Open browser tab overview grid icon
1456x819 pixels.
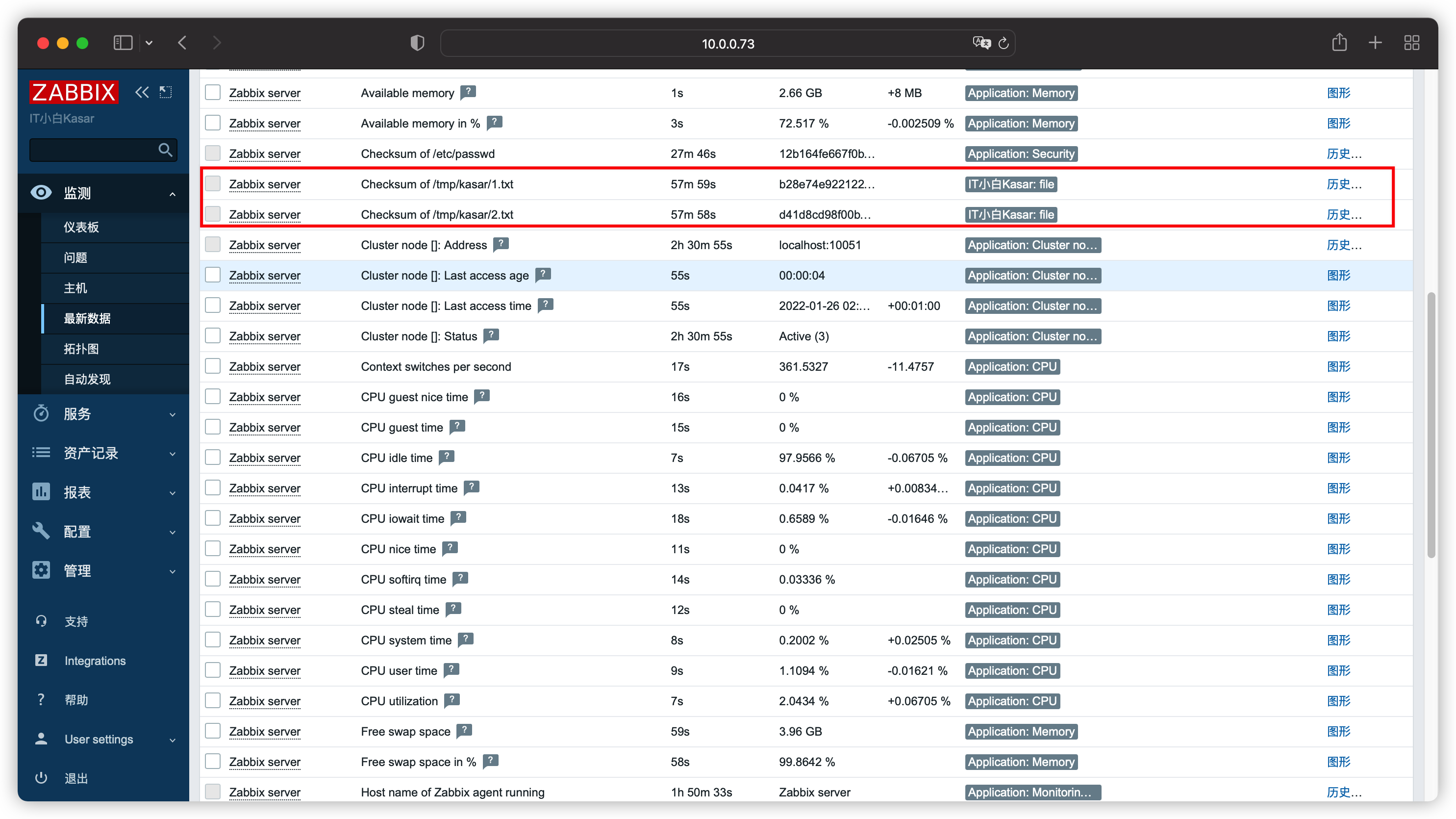[1411, 42]
